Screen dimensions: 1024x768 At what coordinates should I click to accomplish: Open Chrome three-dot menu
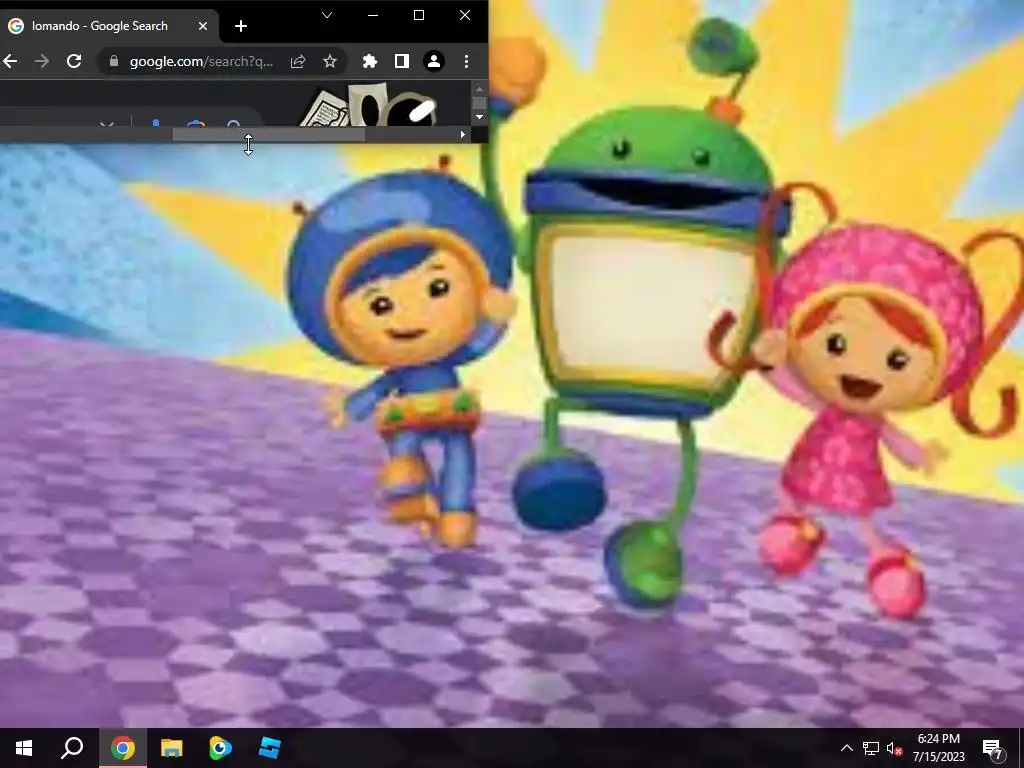click(466, 61)
